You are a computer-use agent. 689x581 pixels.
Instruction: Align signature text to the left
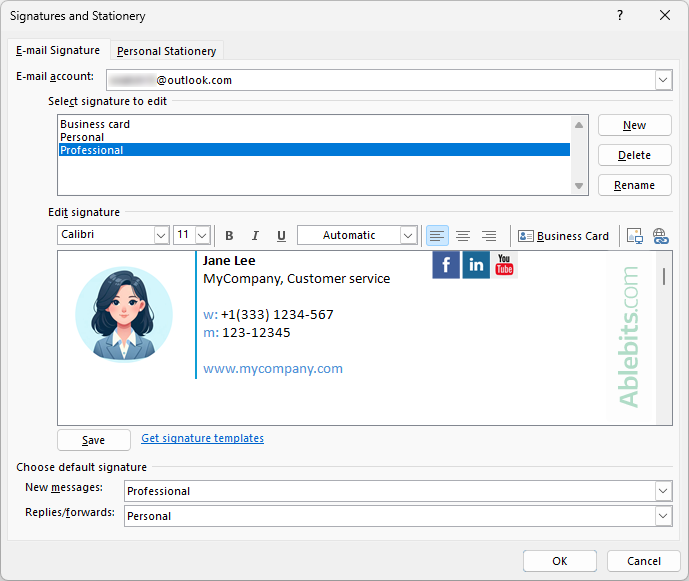pos(437,236)
